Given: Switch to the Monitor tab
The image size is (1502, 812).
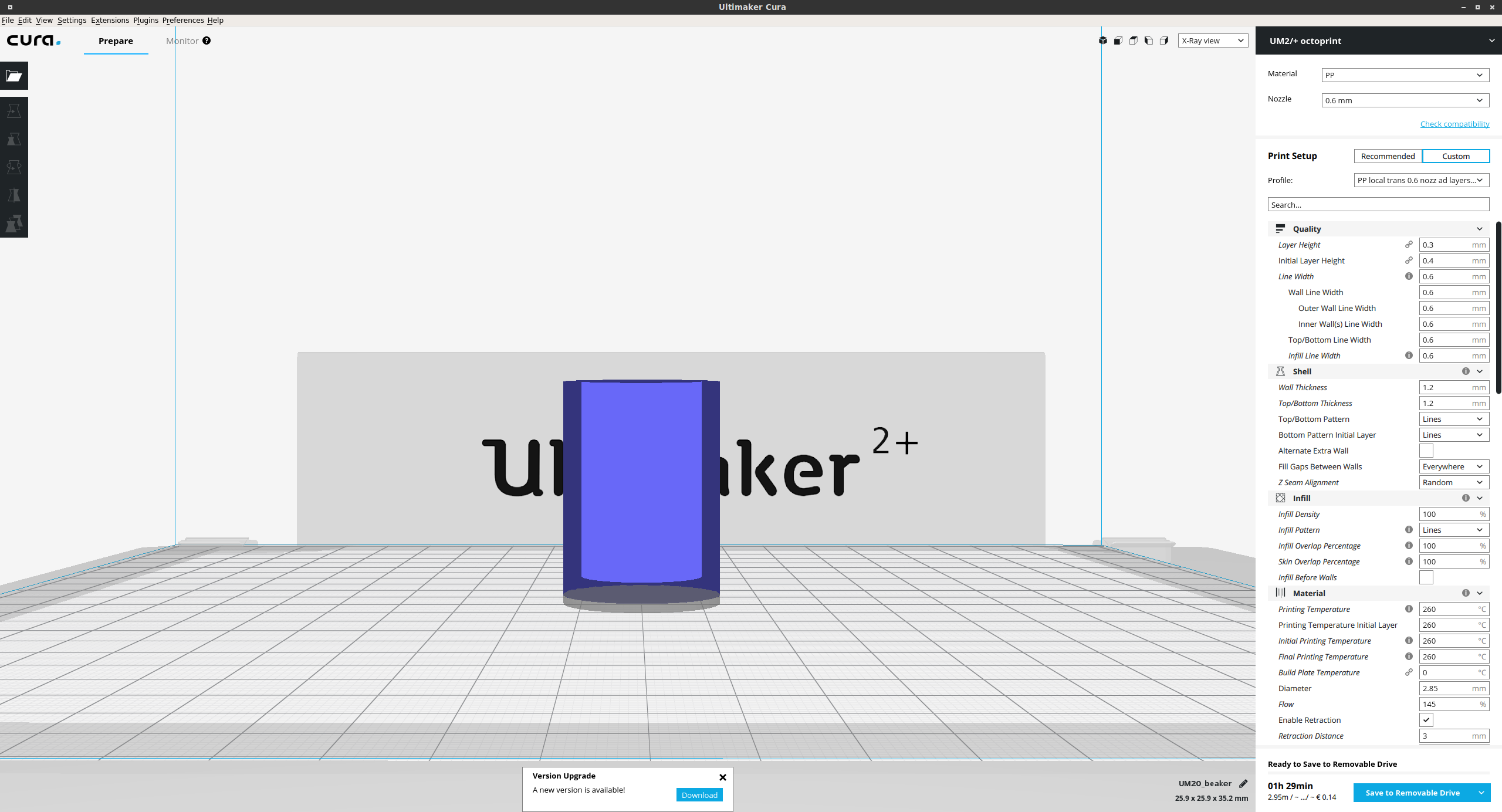Looking at the screenshot, I should (183, 40).
